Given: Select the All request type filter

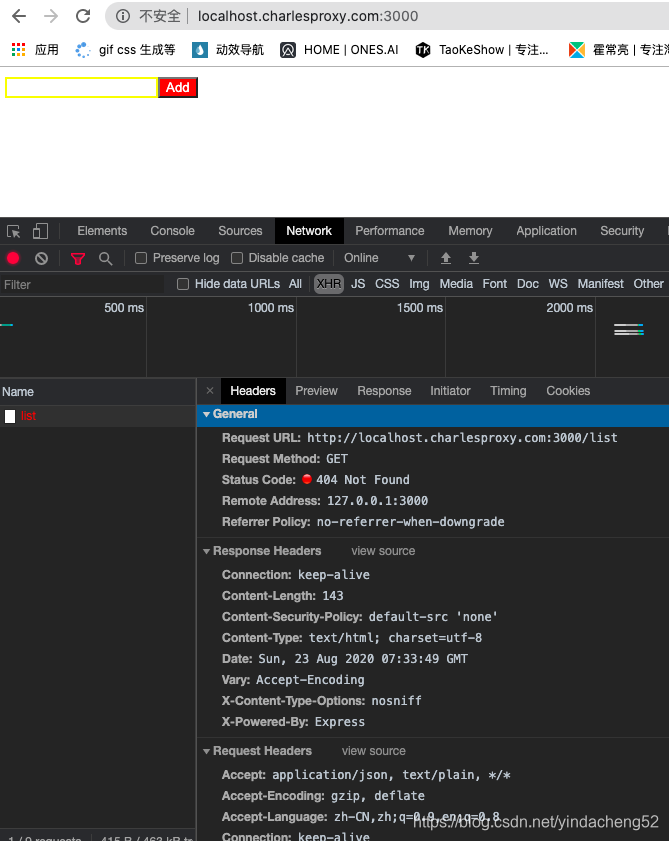Looking at the screenshot, I should click(295, 284).
